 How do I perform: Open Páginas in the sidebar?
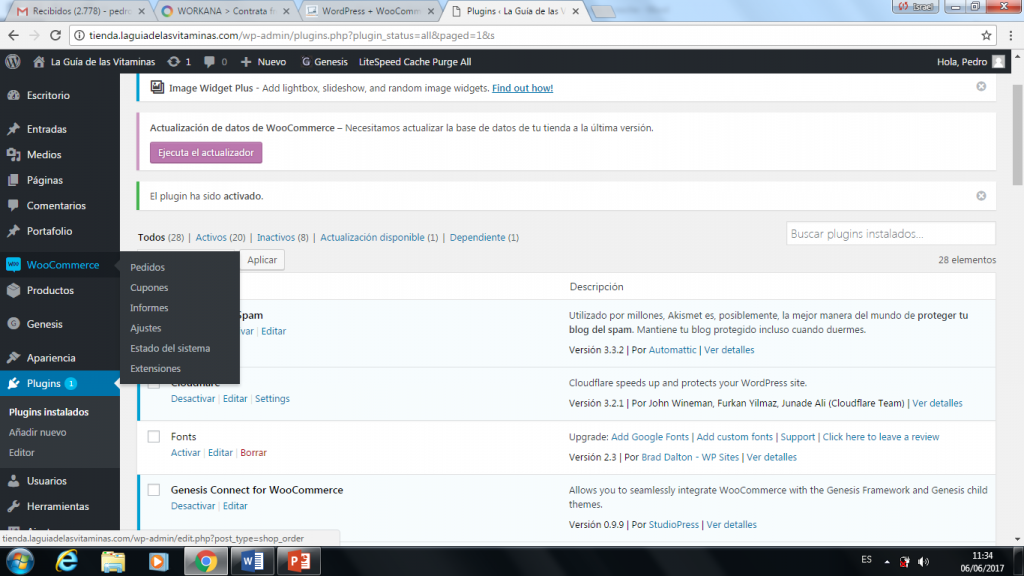tap(44, 180)
